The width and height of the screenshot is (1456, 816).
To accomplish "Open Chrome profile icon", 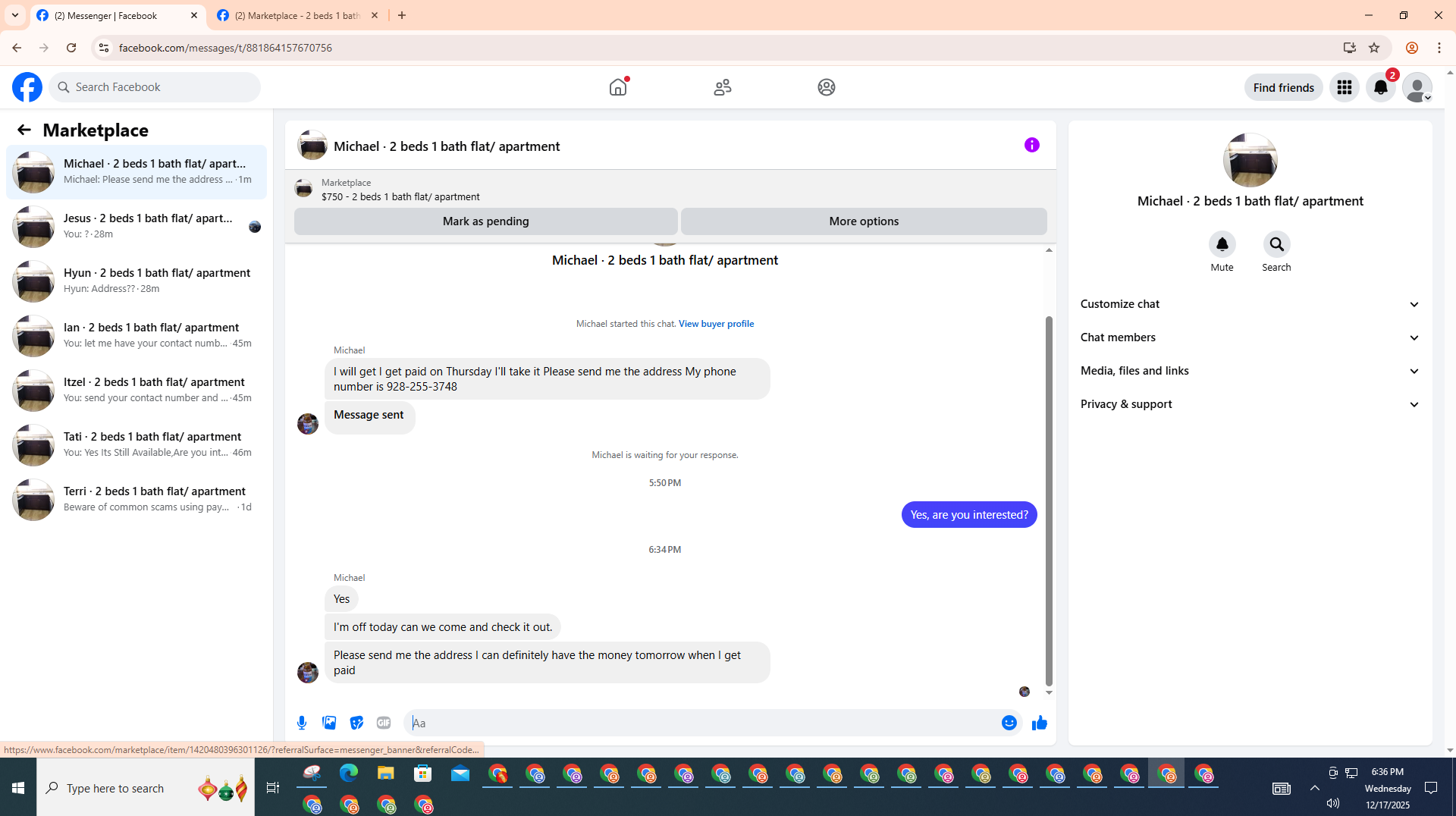I will tap(1411, 48).
